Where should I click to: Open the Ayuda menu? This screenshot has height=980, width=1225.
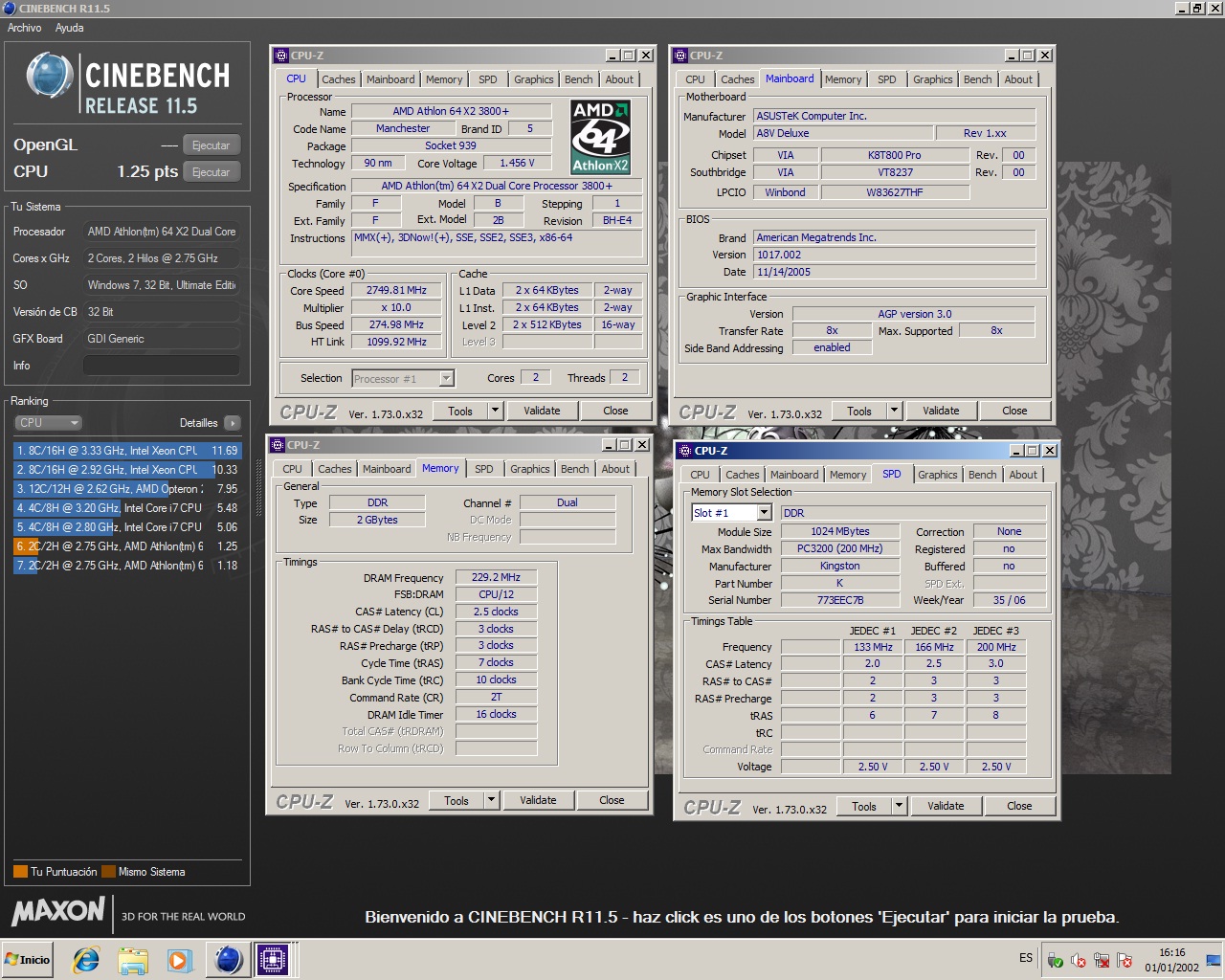point(70,28)
